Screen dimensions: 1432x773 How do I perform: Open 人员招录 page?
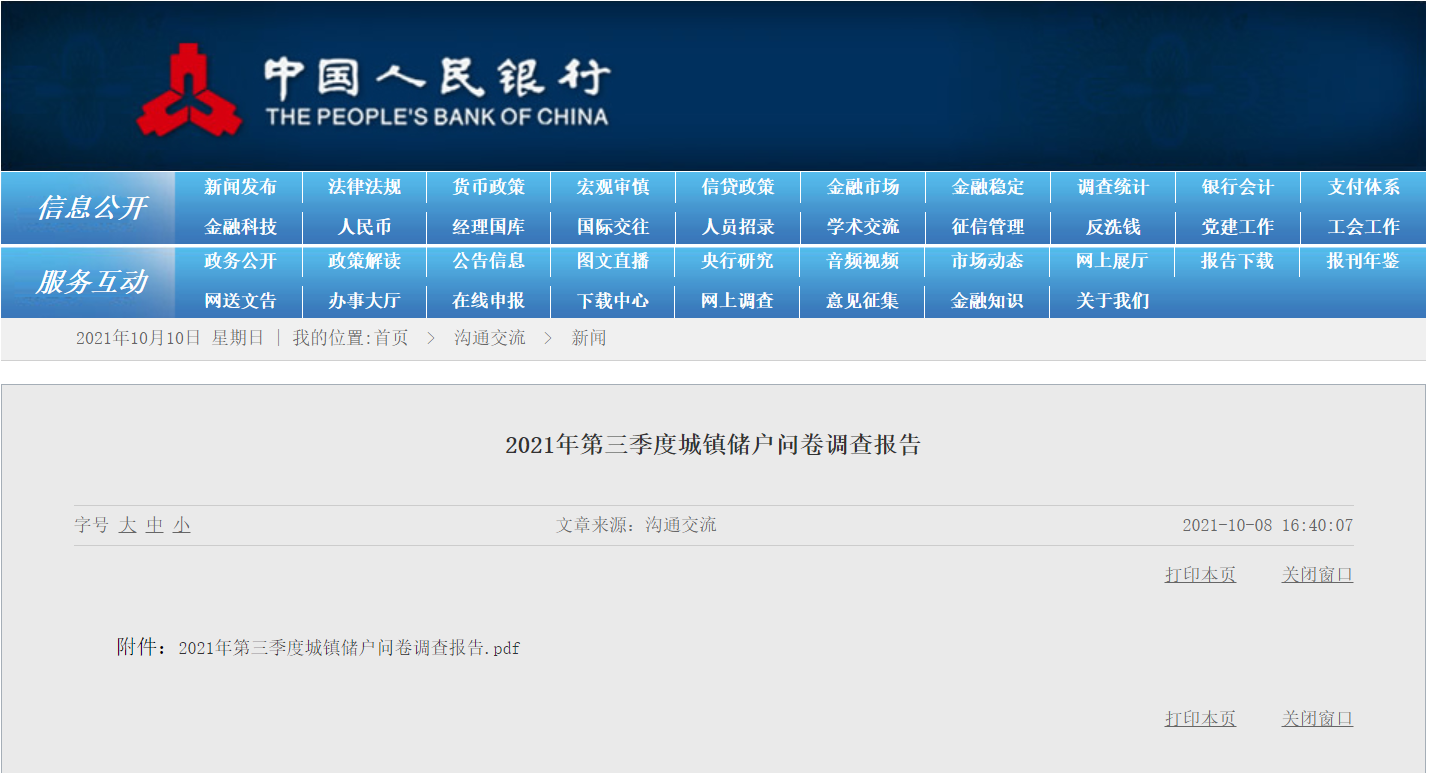tap(737, 227)
